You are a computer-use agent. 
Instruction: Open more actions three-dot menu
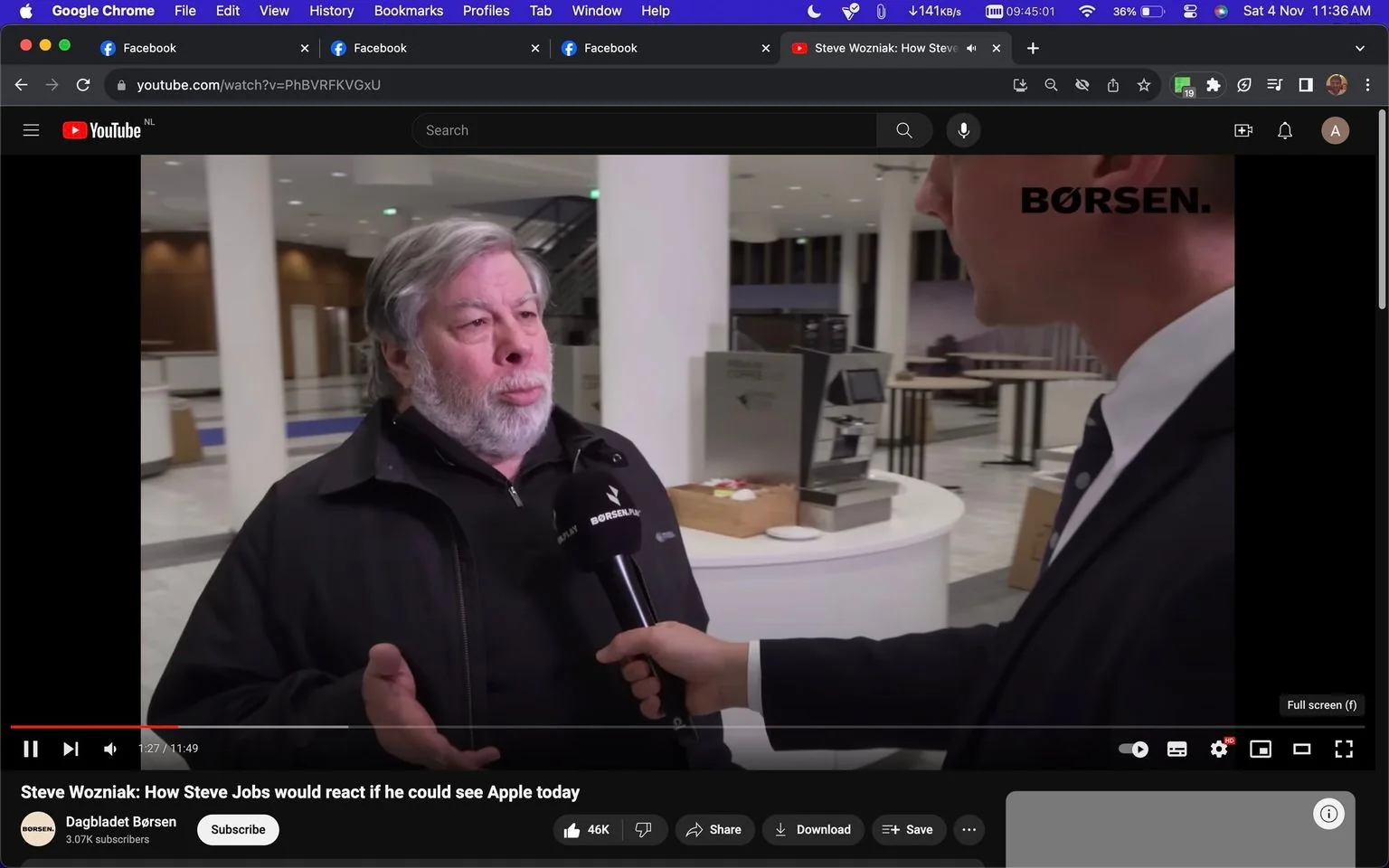[x=969, y=830]
